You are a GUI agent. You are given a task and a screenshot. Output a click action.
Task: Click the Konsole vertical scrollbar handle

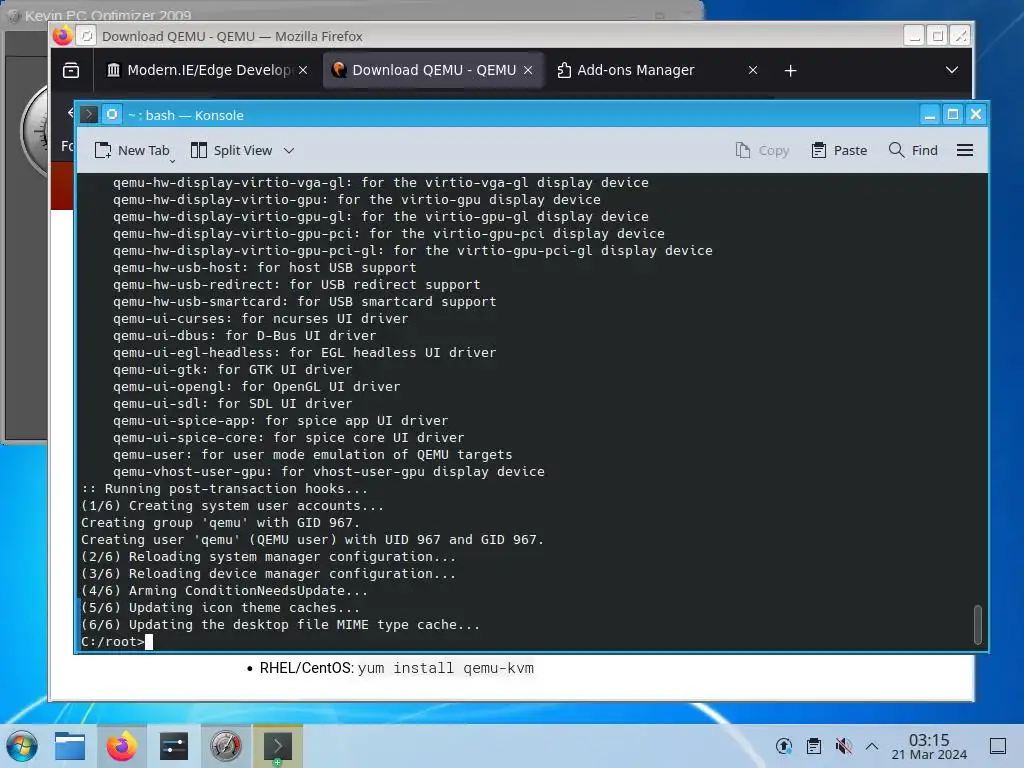[978, 624]
